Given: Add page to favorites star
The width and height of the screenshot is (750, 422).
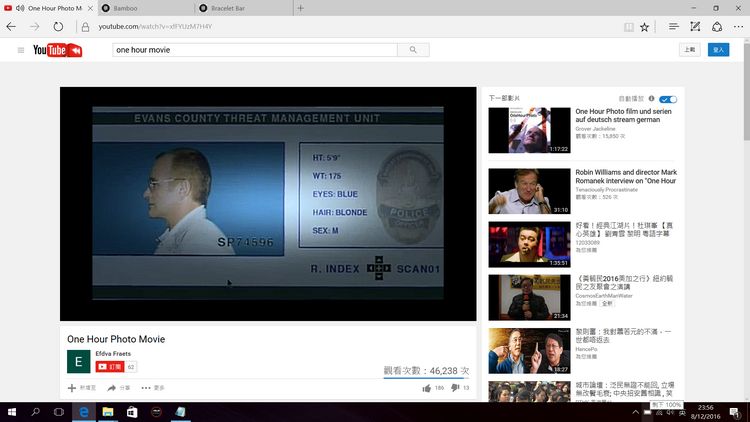Looking at the screenshot, I should pos(644,27).
